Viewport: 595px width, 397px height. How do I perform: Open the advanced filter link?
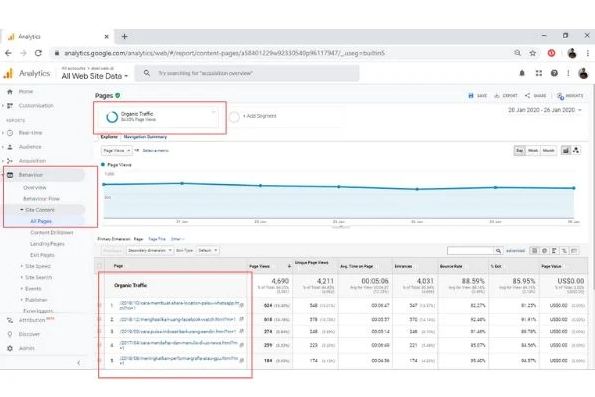pos(515,251)
